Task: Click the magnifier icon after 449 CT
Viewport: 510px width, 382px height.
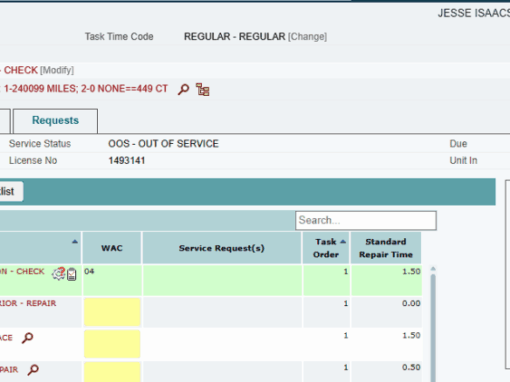Action: pos(183,89)
